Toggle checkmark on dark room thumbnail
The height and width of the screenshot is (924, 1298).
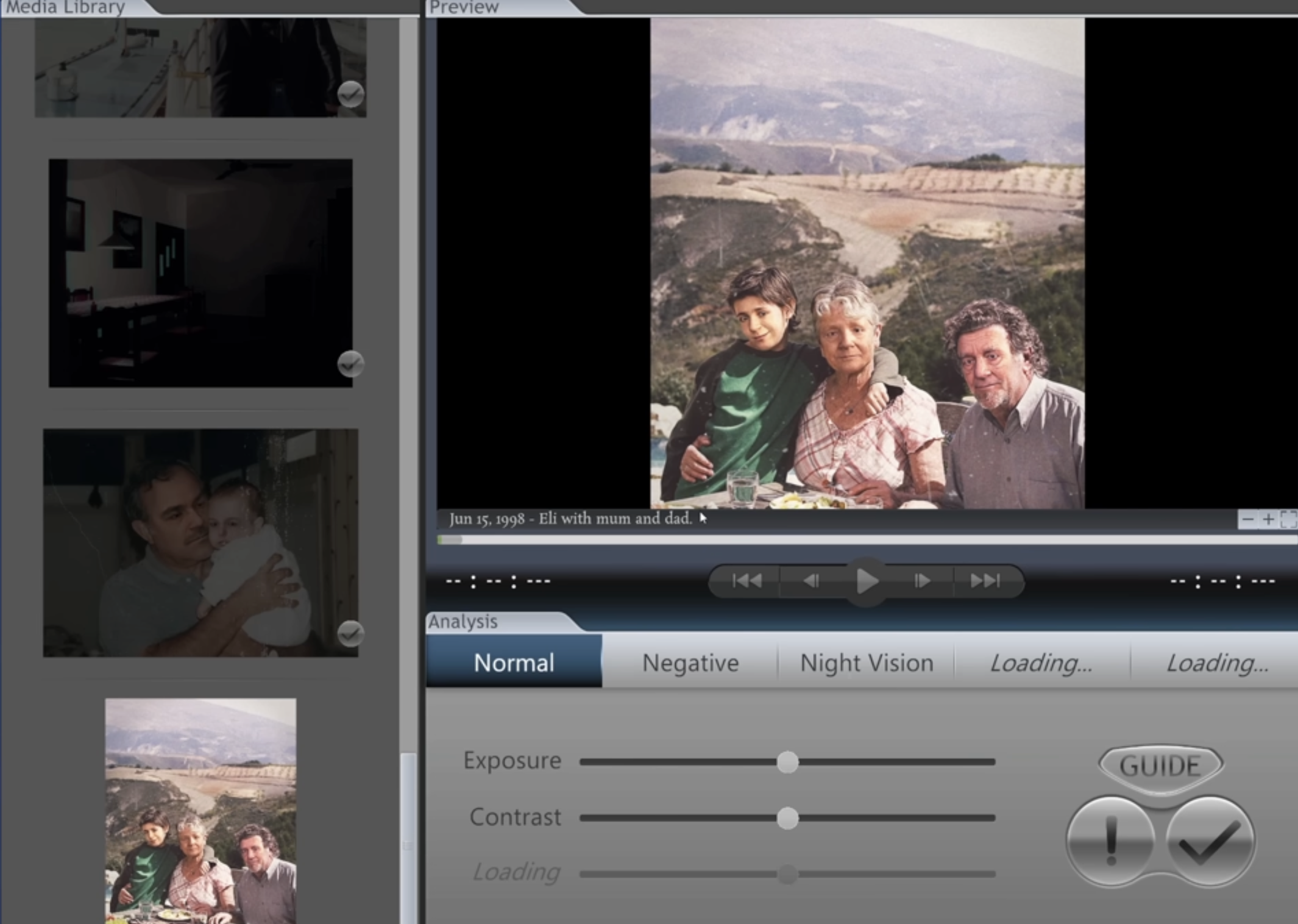pyautogui.click(x=350, y=364)
